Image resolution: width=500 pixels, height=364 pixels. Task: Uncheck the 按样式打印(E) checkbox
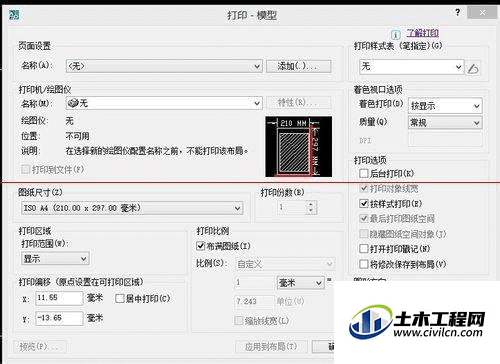364,203
